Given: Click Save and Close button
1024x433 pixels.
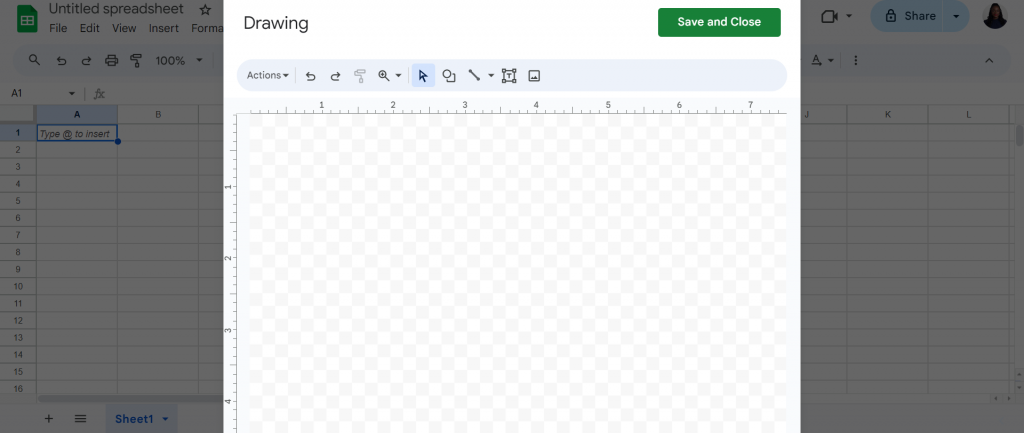Looking at the screenshot, I should point(719,22).
